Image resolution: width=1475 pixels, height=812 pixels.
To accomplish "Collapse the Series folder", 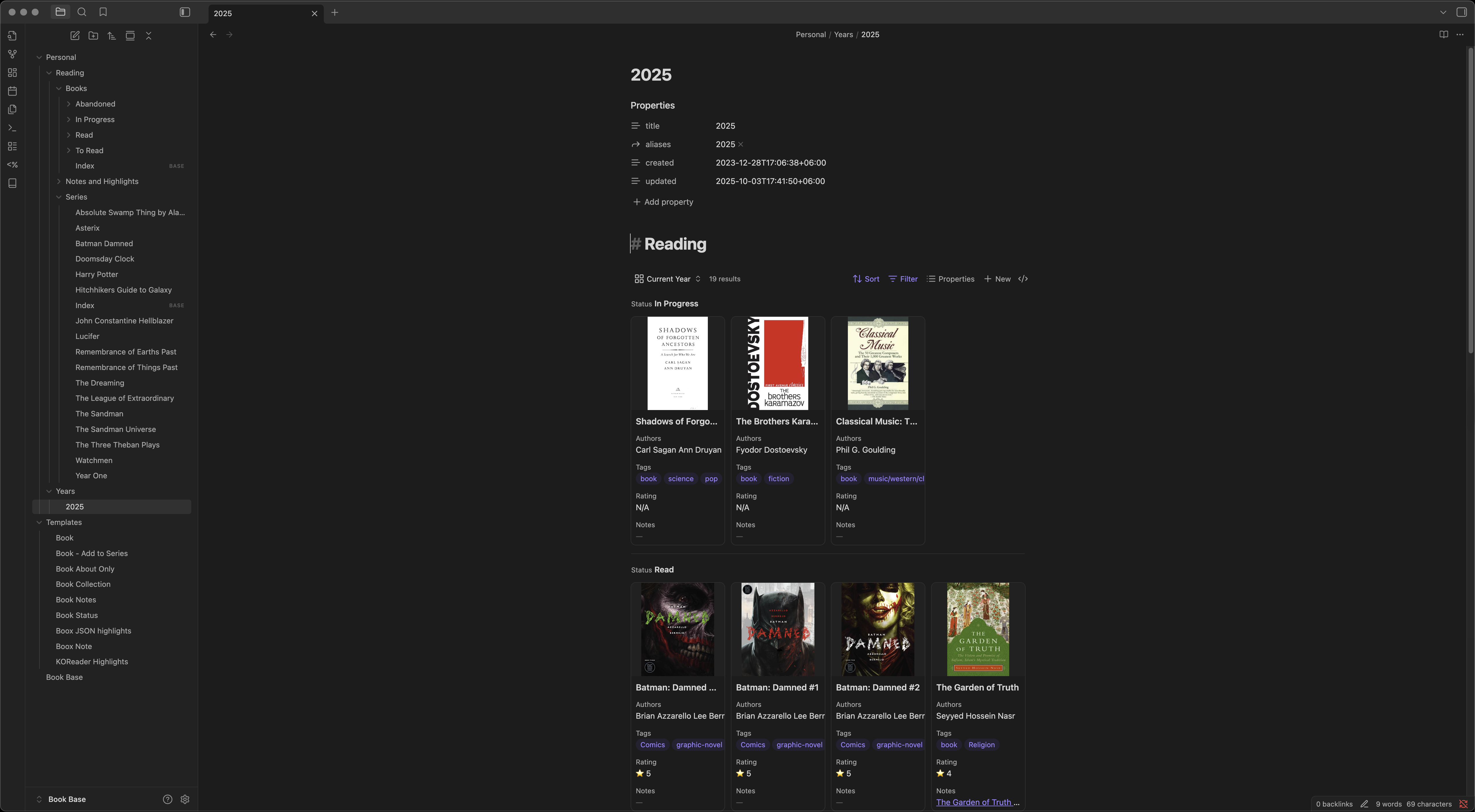I will 59,197.
